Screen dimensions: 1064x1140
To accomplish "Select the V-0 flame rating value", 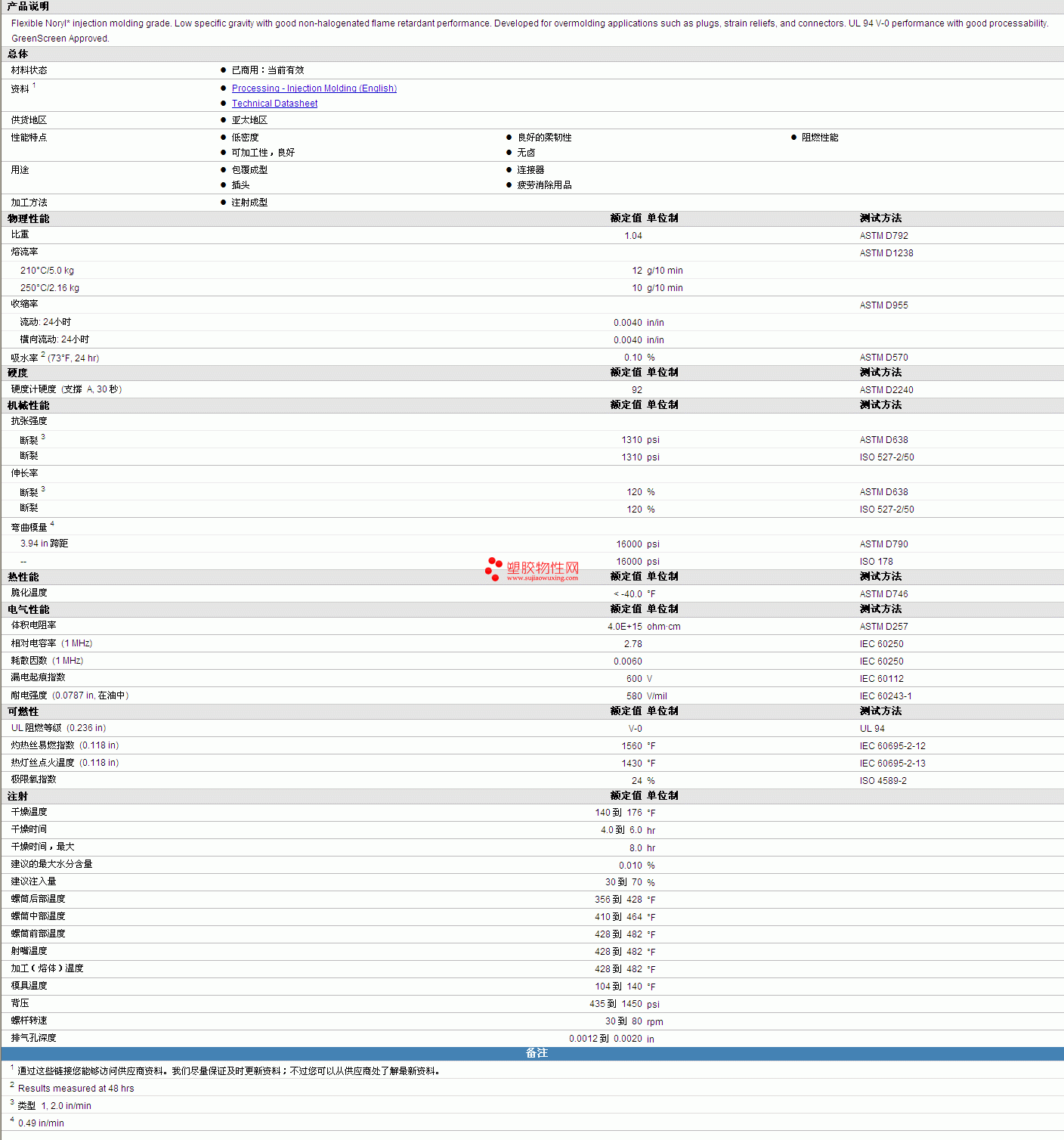I will (x=636, y=729).
